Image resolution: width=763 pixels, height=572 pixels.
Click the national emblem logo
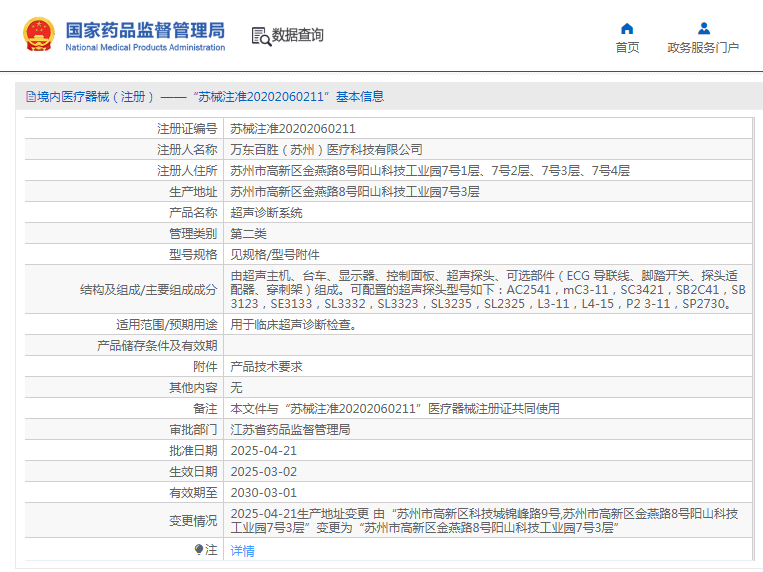pos(38,35)
